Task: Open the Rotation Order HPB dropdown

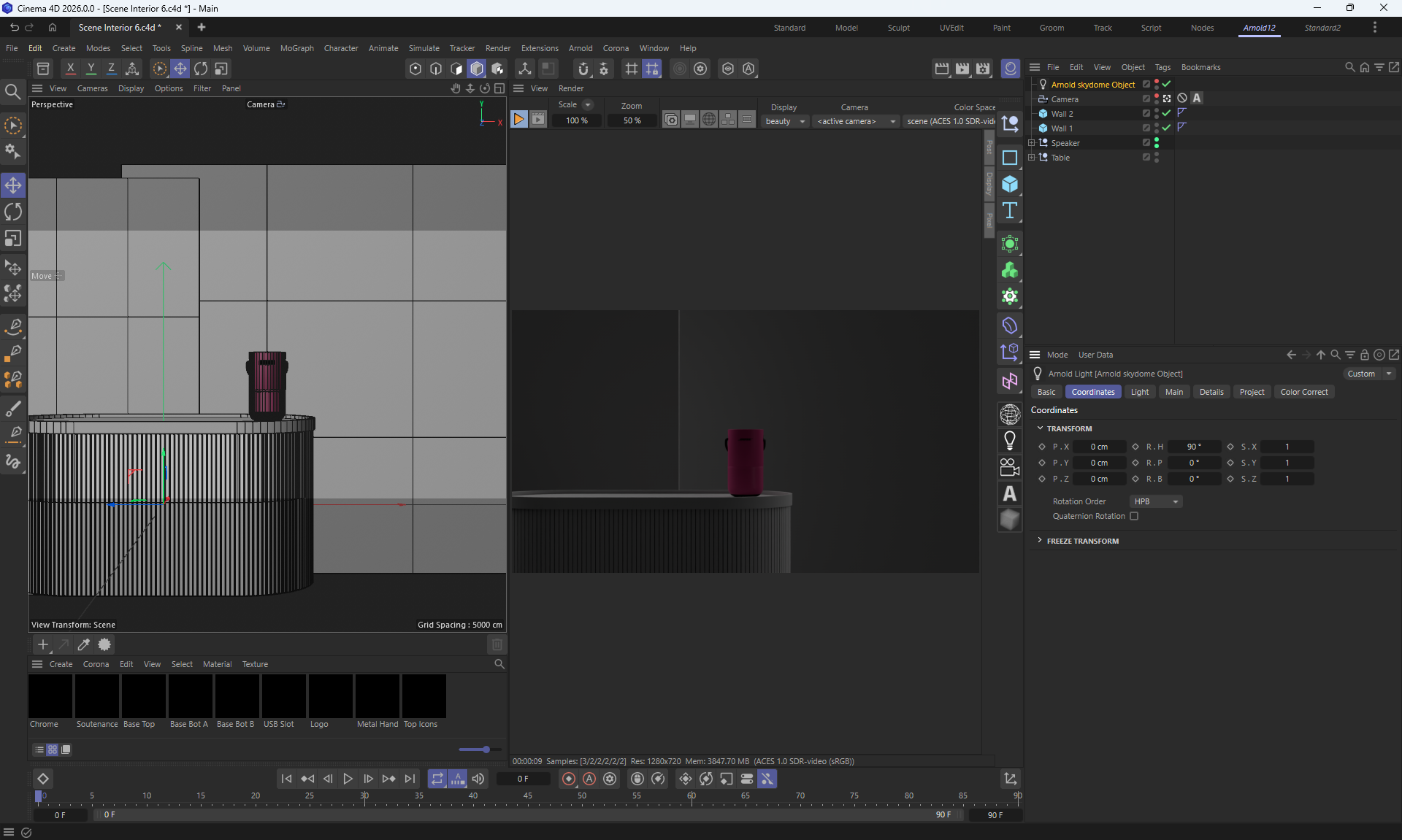Action: click(x=1156, y=501)
